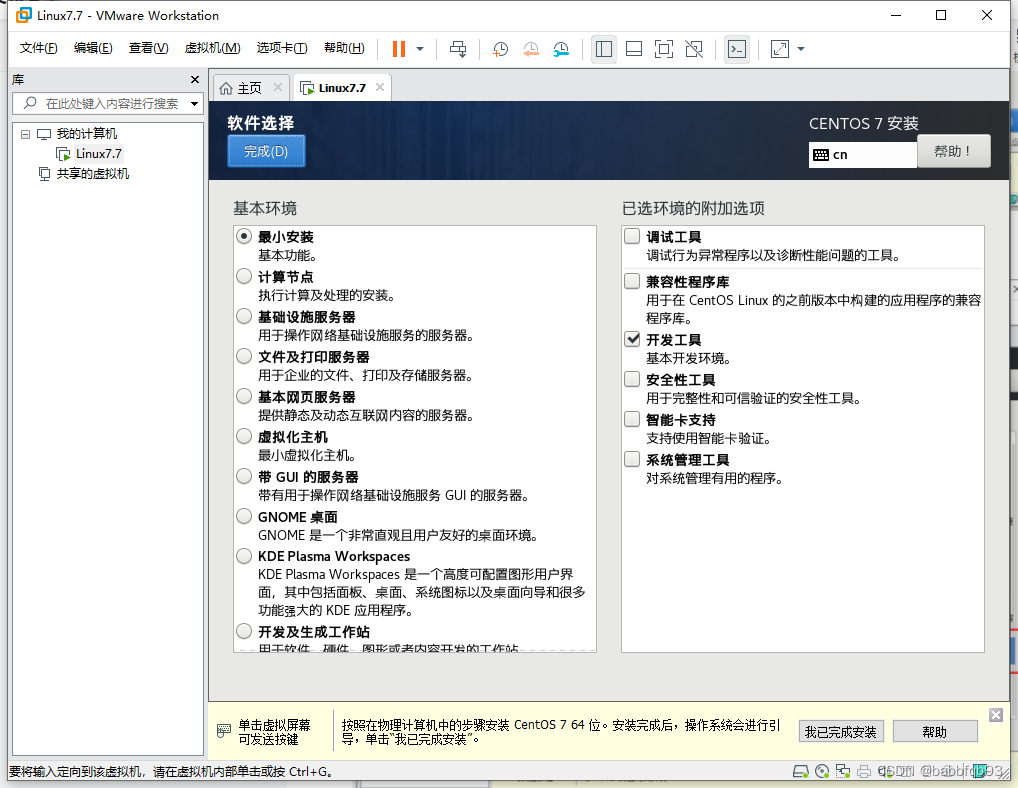The image size is (1018, 788).
Task: Click the cn keyboard layout indicator
Action: click(x=862, y=154)
